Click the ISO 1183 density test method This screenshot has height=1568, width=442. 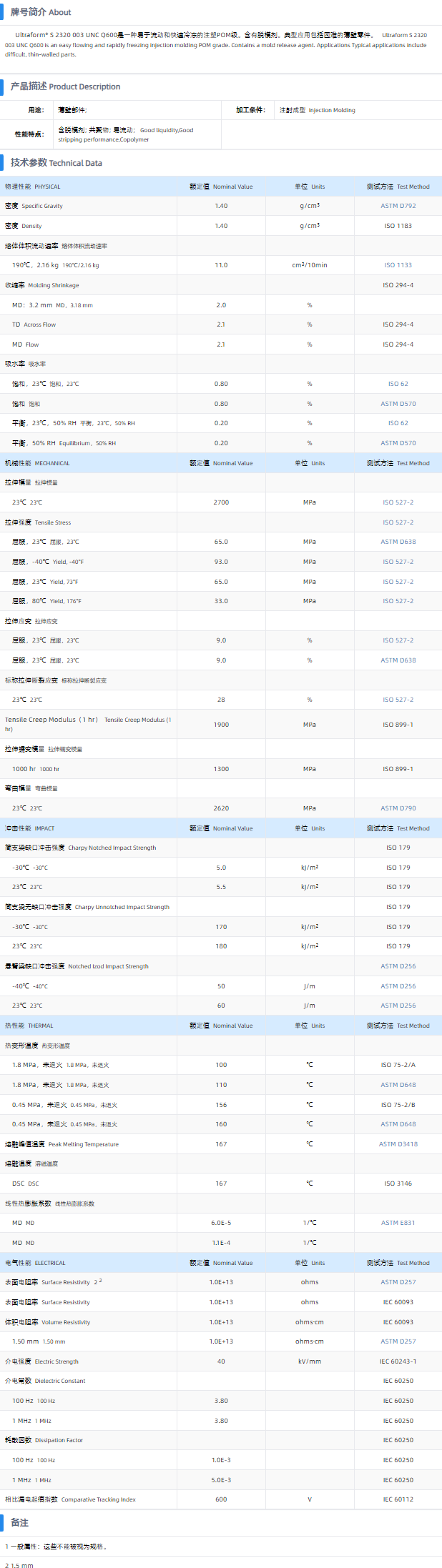[398, 226]
